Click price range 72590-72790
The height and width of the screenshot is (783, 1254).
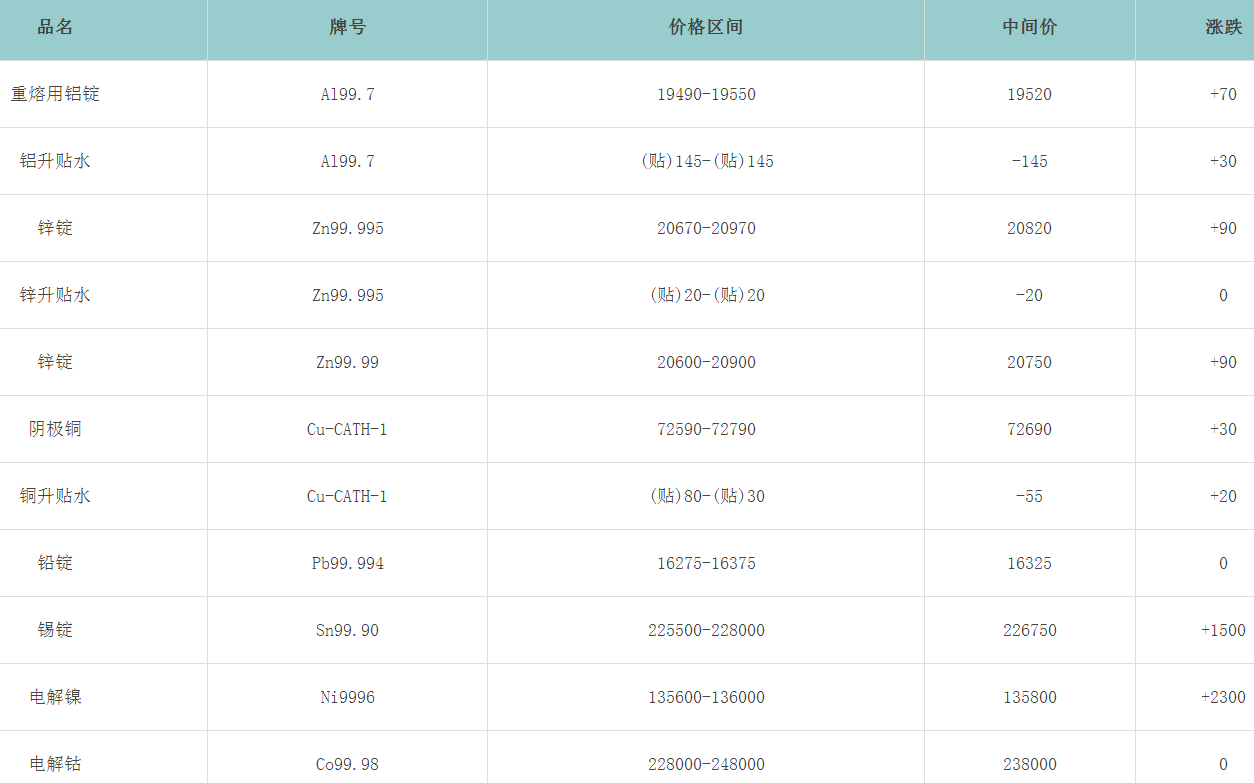tap(706, 429)
